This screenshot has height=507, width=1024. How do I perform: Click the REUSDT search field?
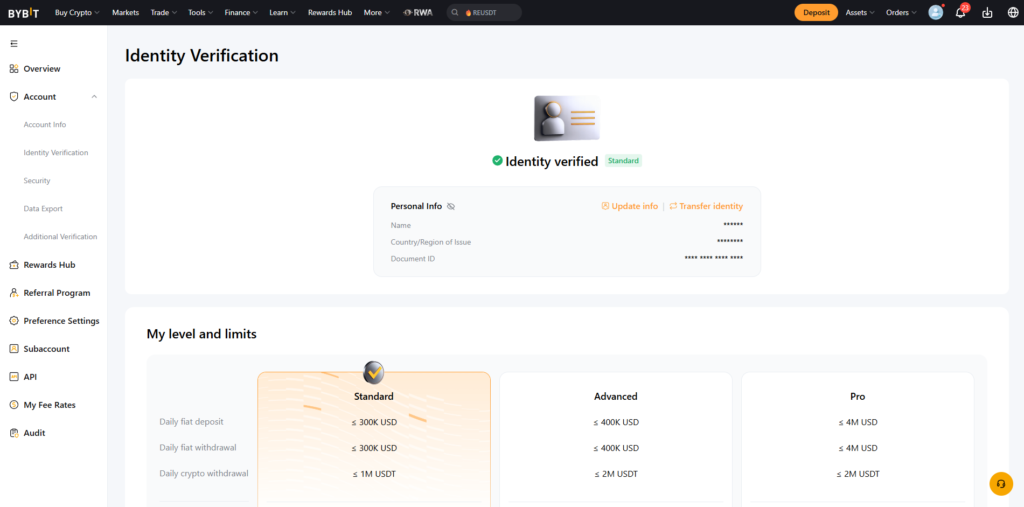[484, 12]
